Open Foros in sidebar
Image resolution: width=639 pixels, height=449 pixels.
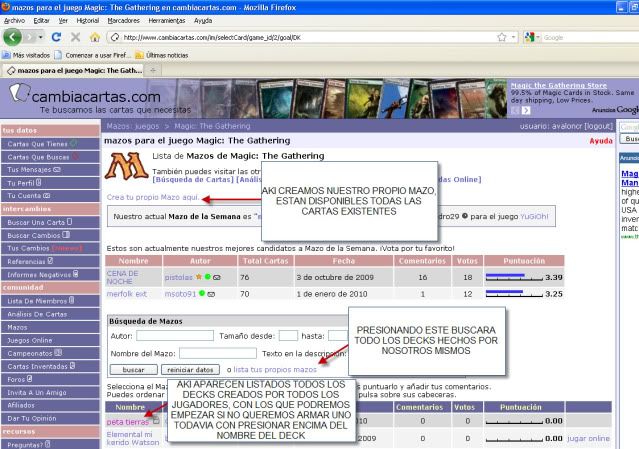pos(50,379)
